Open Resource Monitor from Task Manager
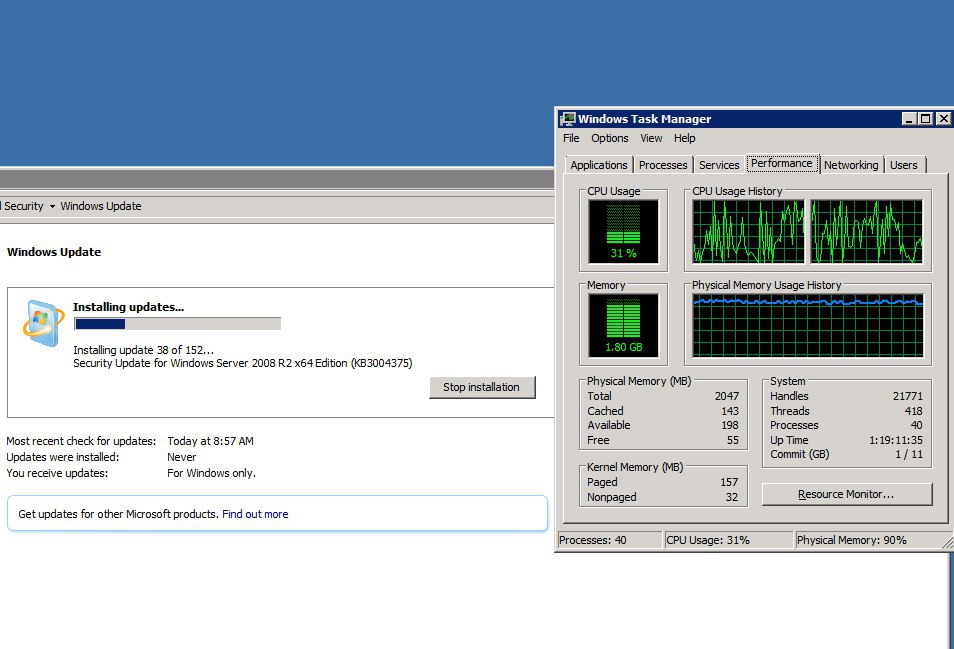Screen dimensions: 954x649 pos(846,494)
